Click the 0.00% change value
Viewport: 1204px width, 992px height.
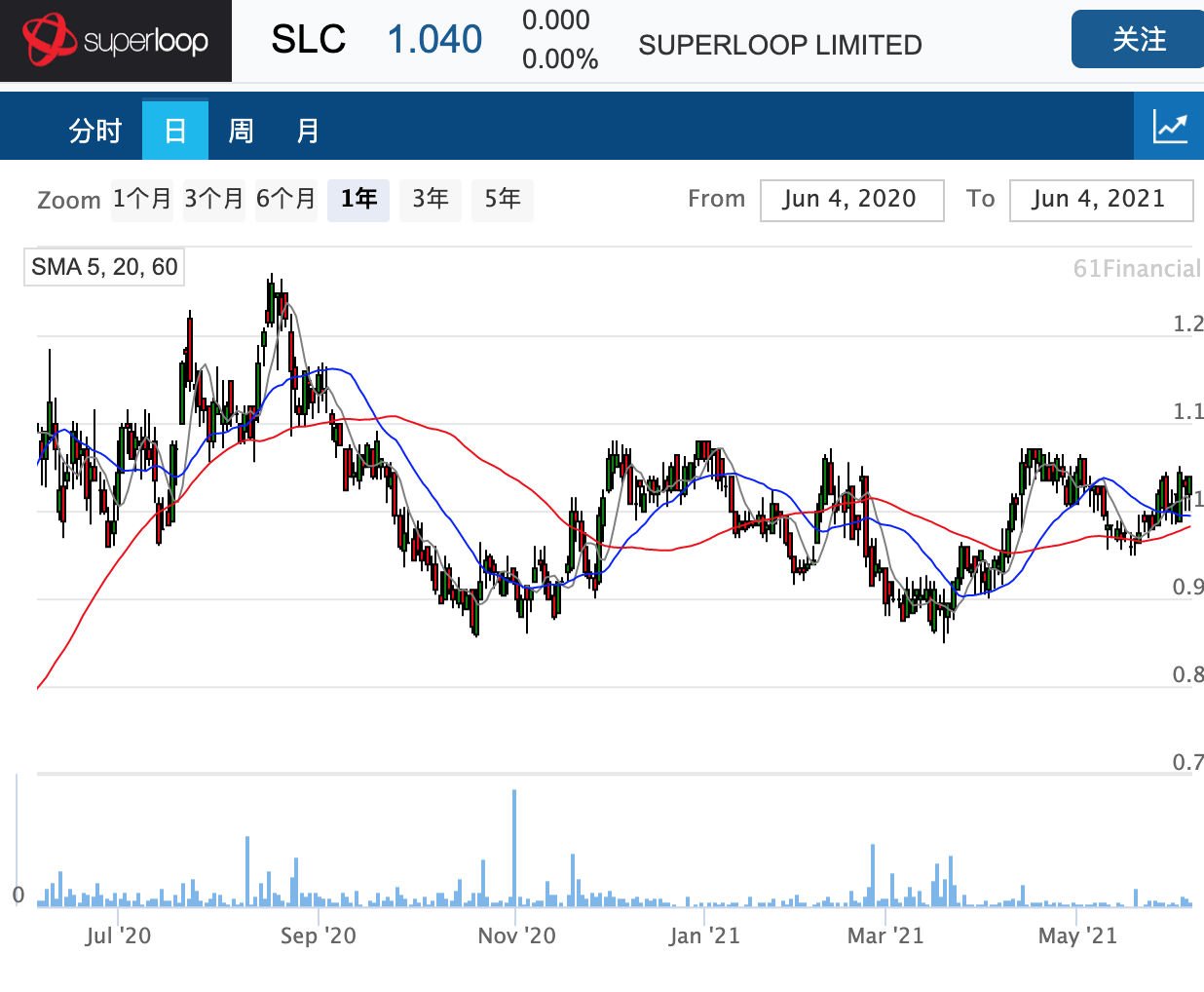click(x=560, y=59)
